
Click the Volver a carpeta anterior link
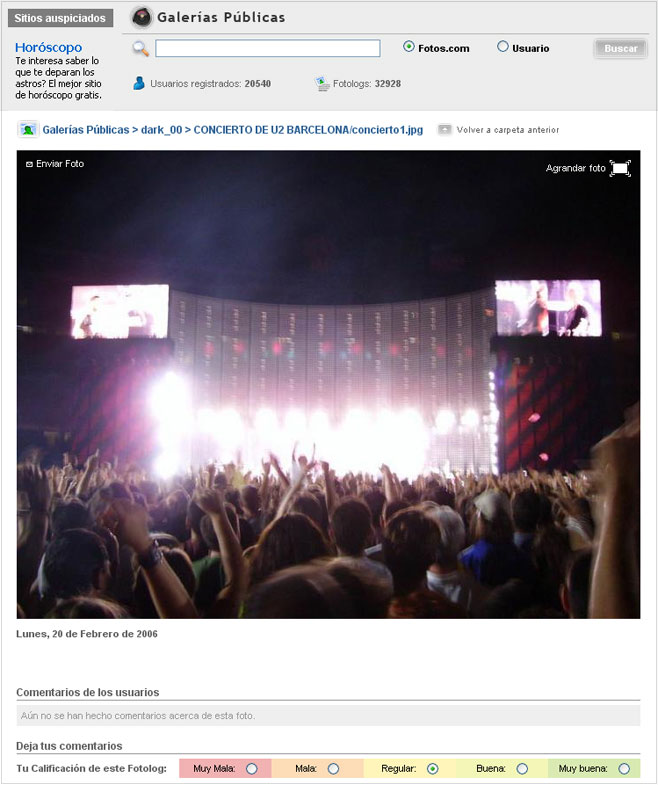click(x=508, y=130)
